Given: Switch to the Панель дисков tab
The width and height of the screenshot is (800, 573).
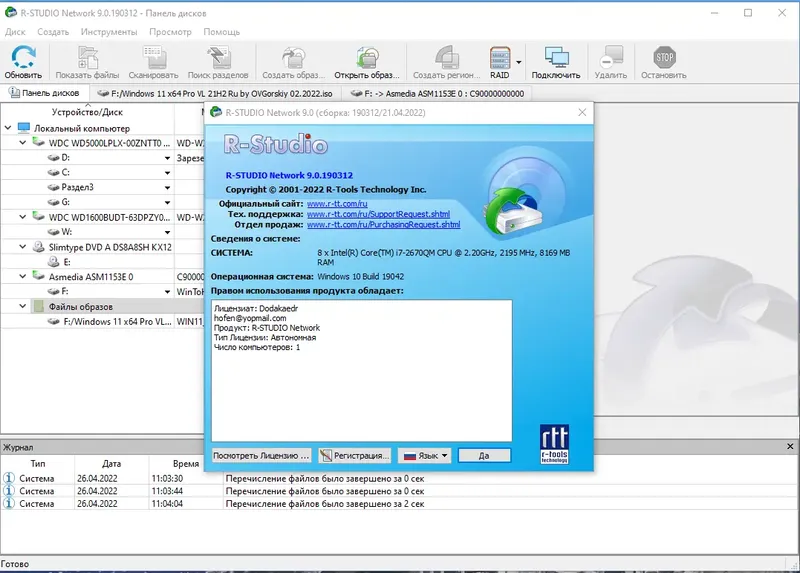Looking at the screenshot, I should (45, 93).
